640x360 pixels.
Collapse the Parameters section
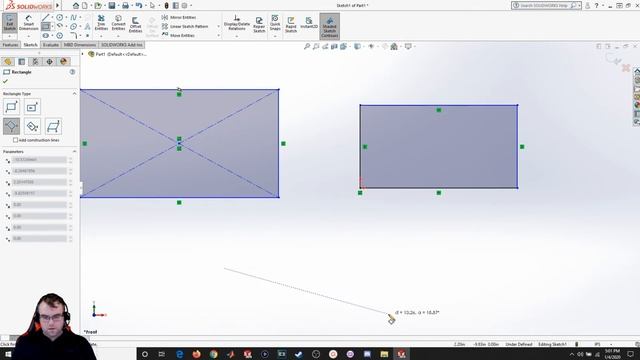coord(74,151)
